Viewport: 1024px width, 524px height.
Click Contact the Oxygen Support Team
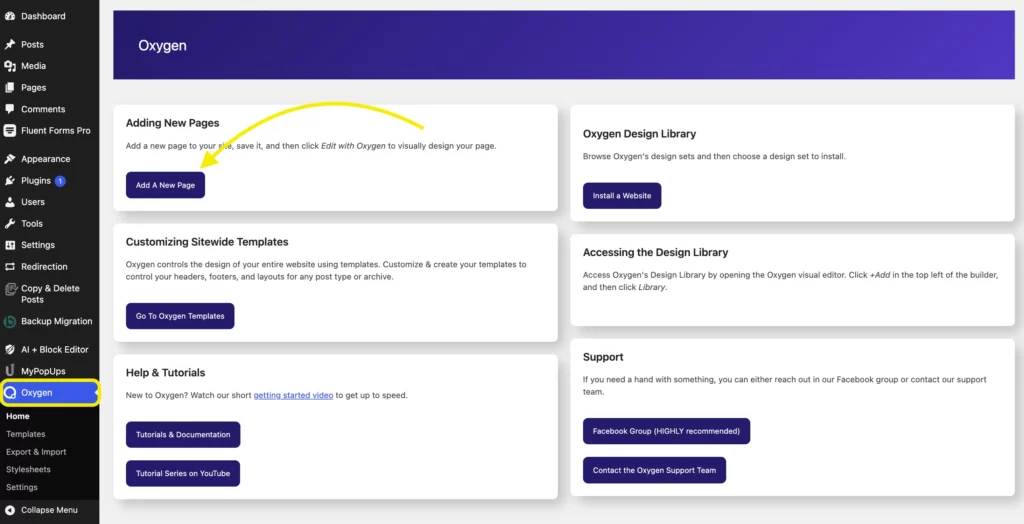654,470
